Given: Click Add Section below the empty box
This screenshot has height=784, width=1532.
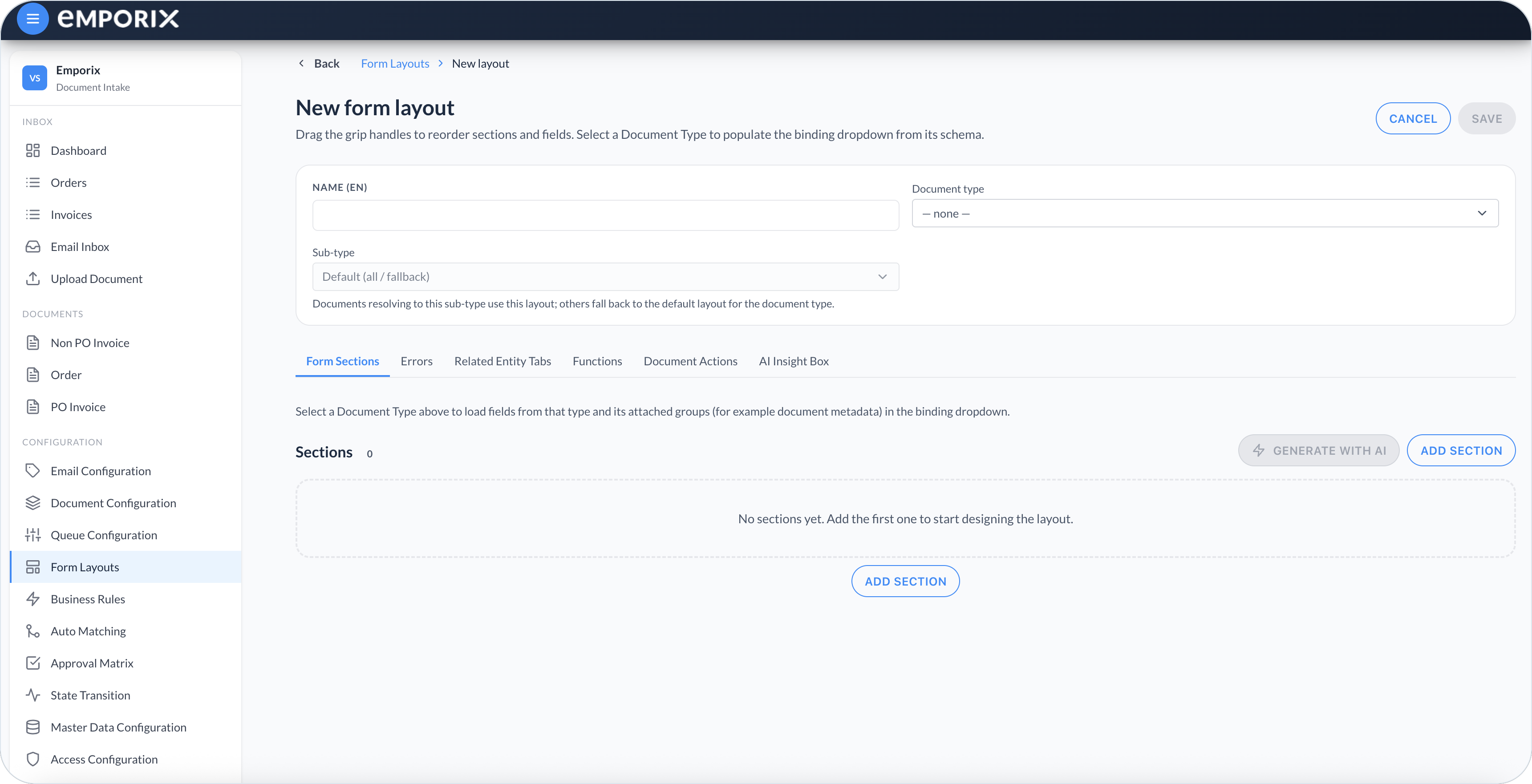Looking at the screenshot, I should click(x=905, y=581).
